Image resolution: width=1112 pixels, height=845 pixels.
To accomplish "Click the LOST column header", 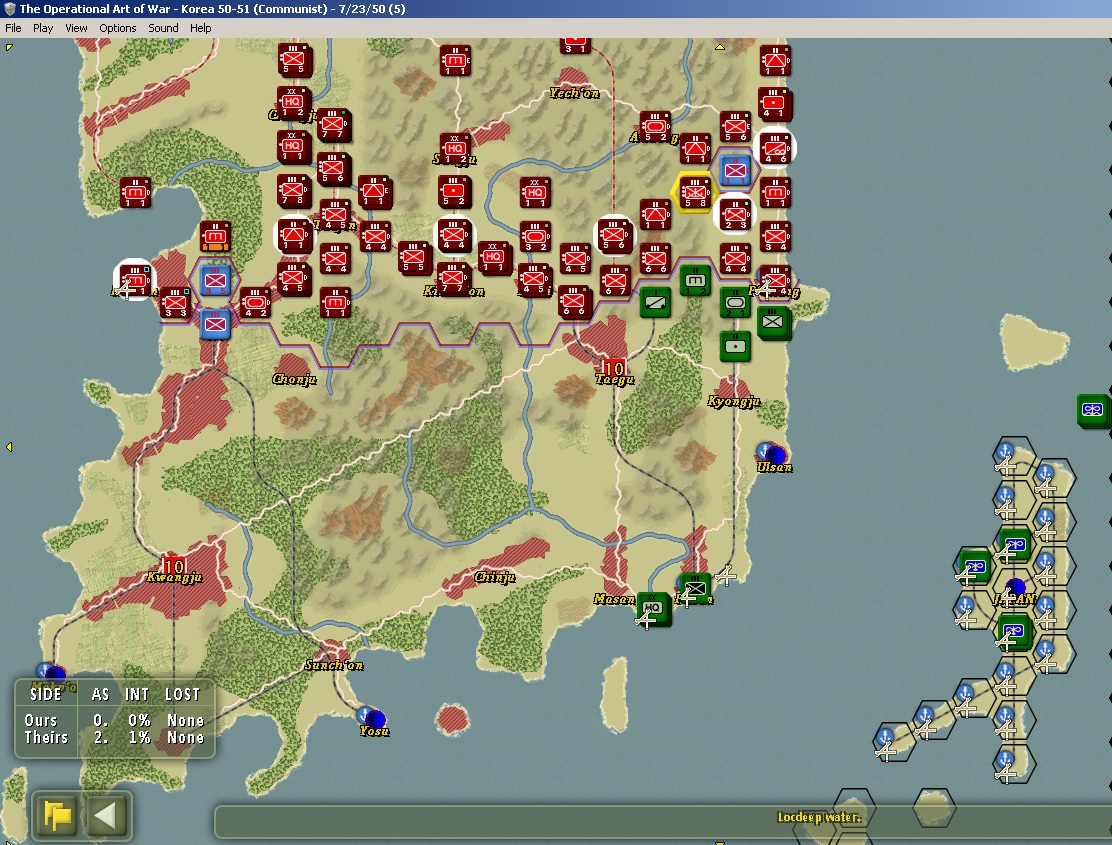I will 183,694.
